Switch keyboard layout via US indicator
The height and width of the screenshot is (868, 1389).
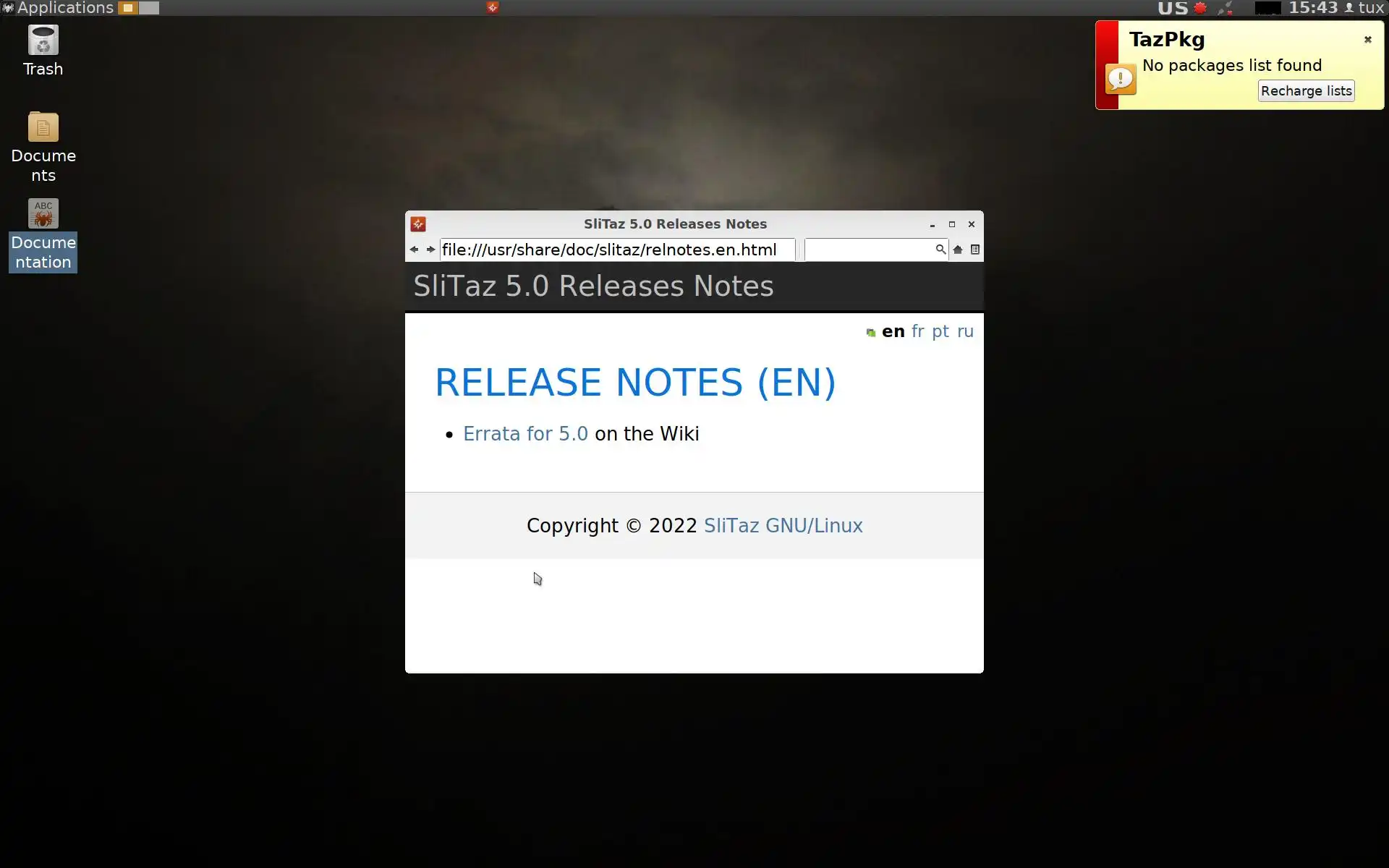click(x=1172, y=8)
